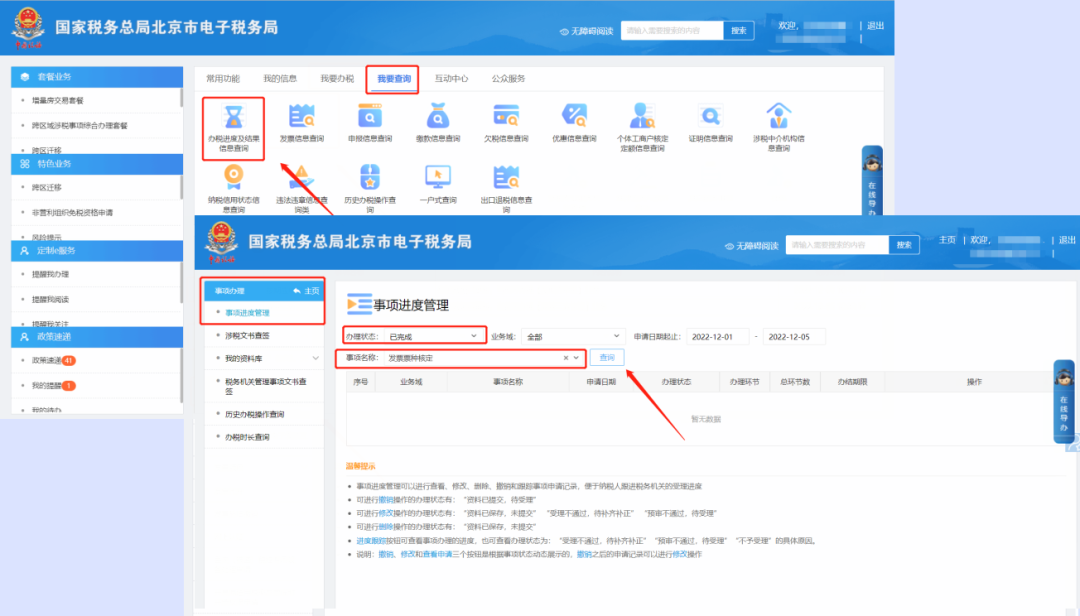Open the 缴款信息查询 money bag icon
The image size is (1080, 616).
438,117
